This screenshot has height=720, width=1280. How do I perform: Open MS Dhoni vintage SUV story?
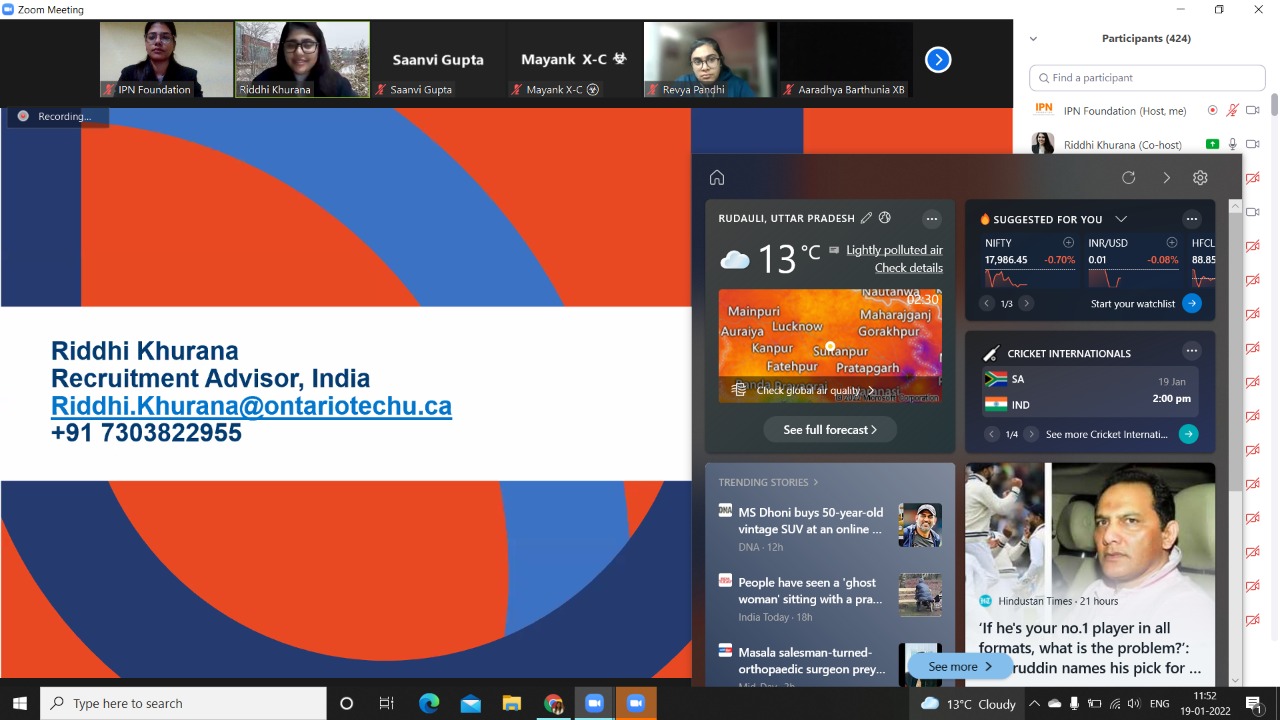tap(810, 521)
